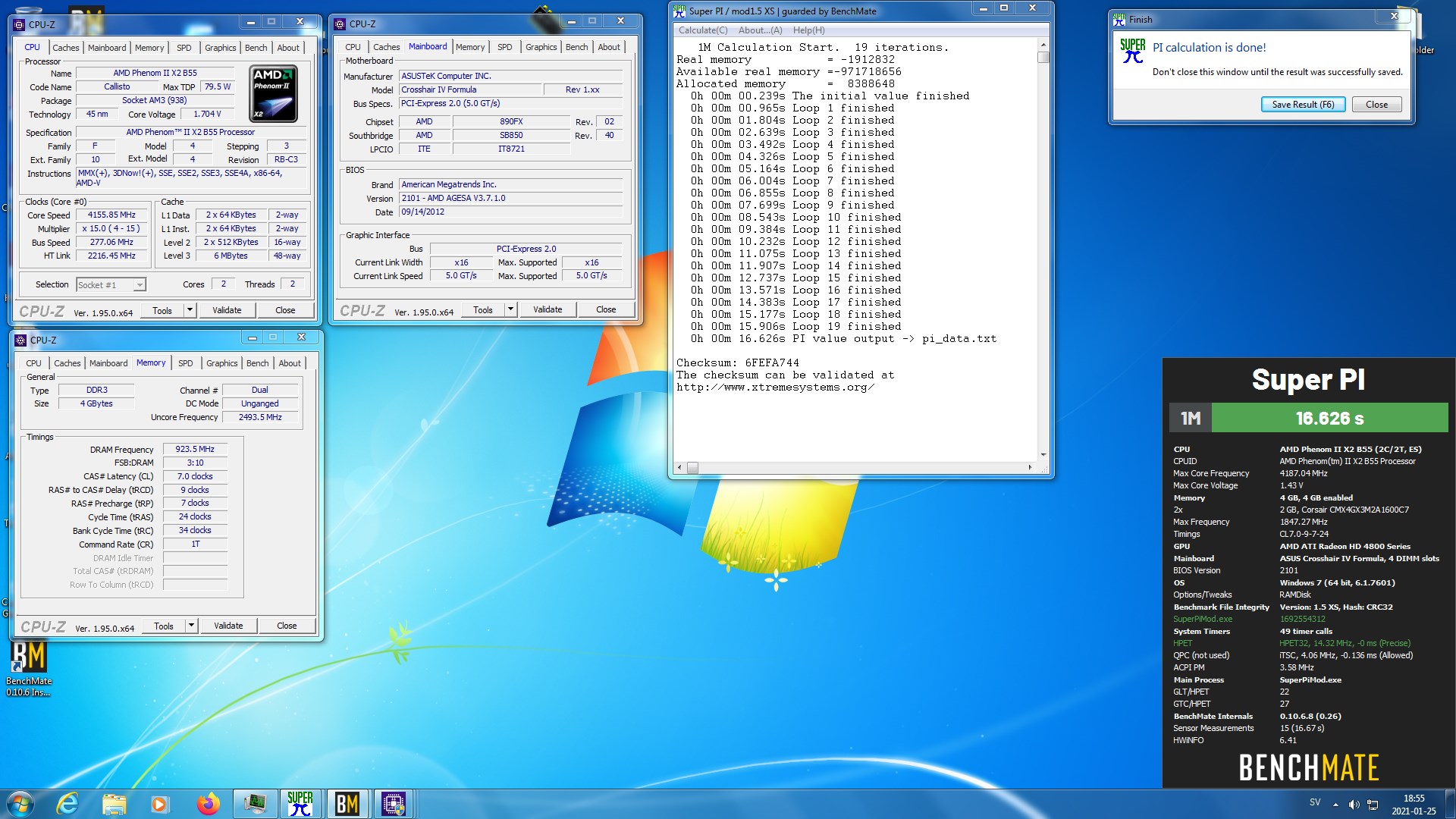Open SPD tab in the CPU tab's CPU-Z window
This screenshot has height=819, width=1456.
point(184,47)
